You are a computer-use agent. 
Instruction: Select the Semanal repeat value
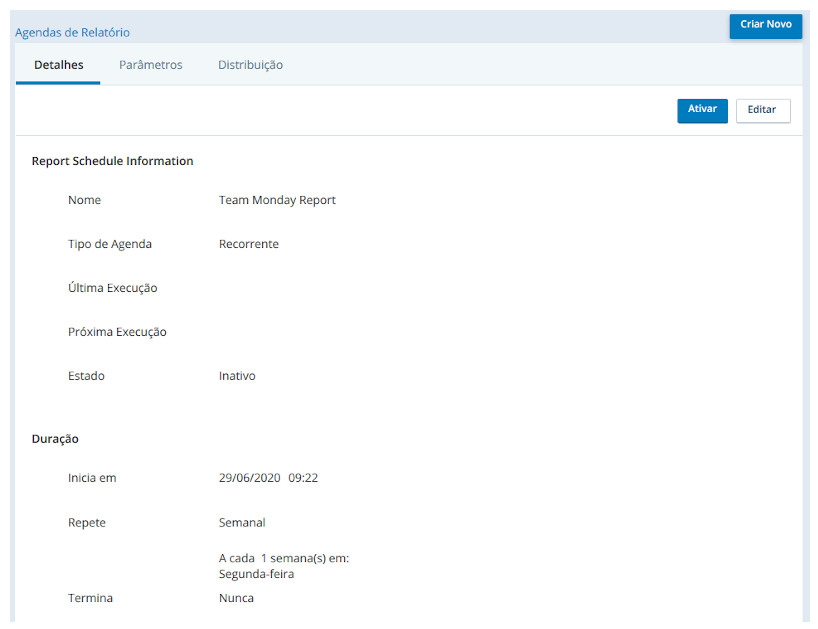(x=242, y=523)
